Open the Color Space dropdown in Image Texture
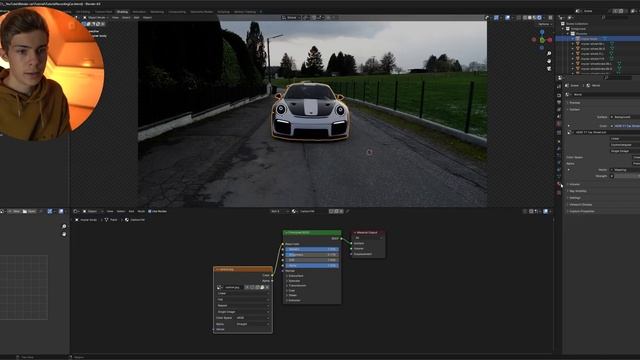Screen dimensions: 640x360 click(253, 318)
